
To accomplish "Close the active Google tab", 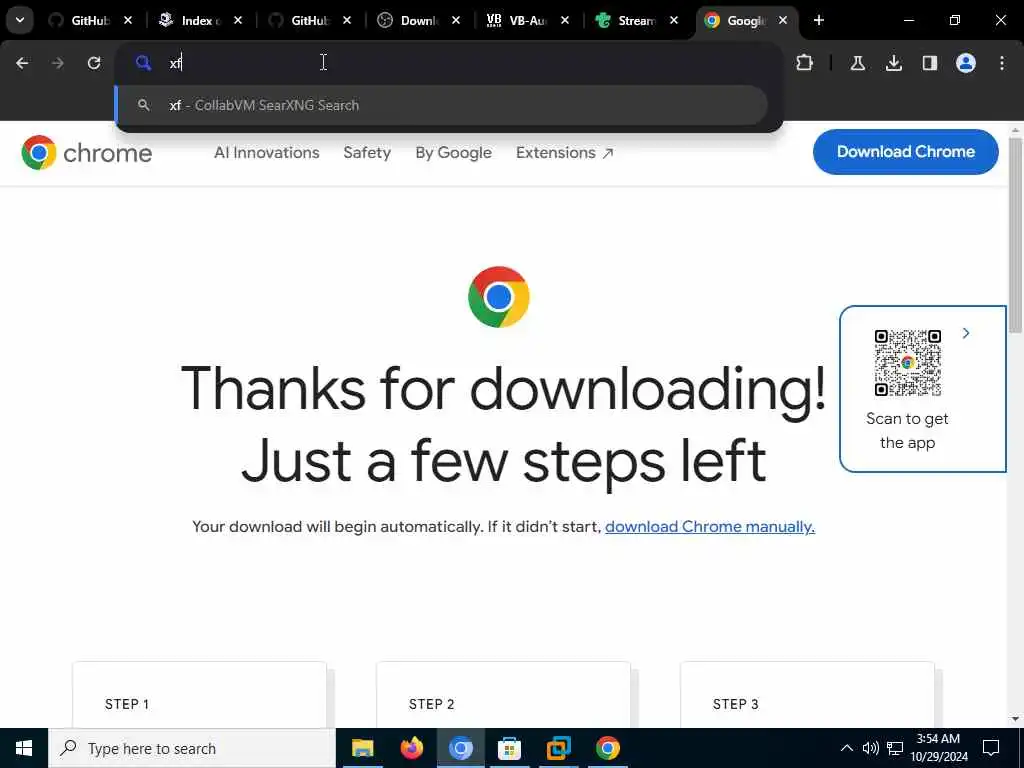I will click(x=783, y=20).
